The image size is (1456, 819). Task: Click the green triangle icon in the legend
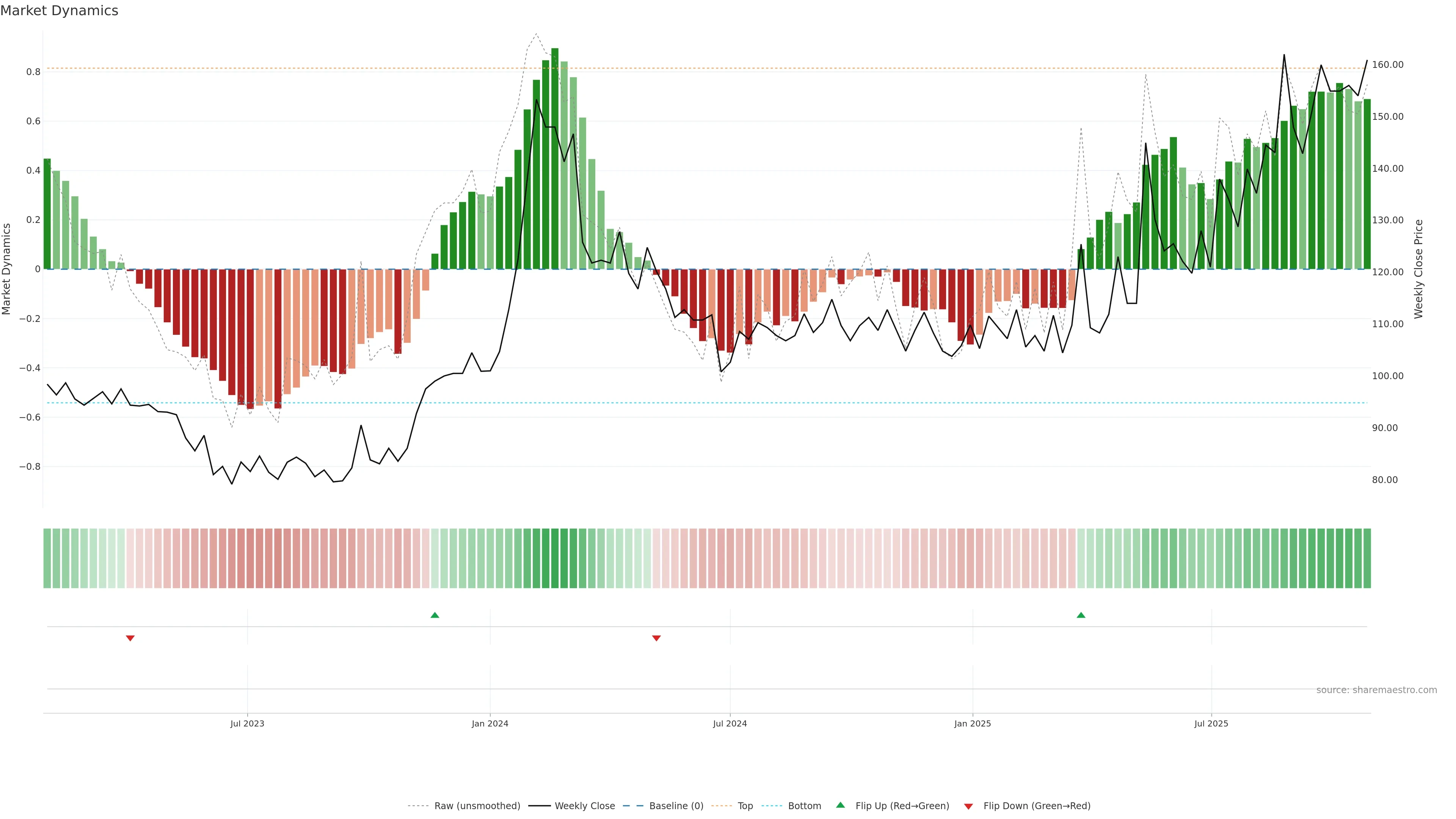pos(841,805)
